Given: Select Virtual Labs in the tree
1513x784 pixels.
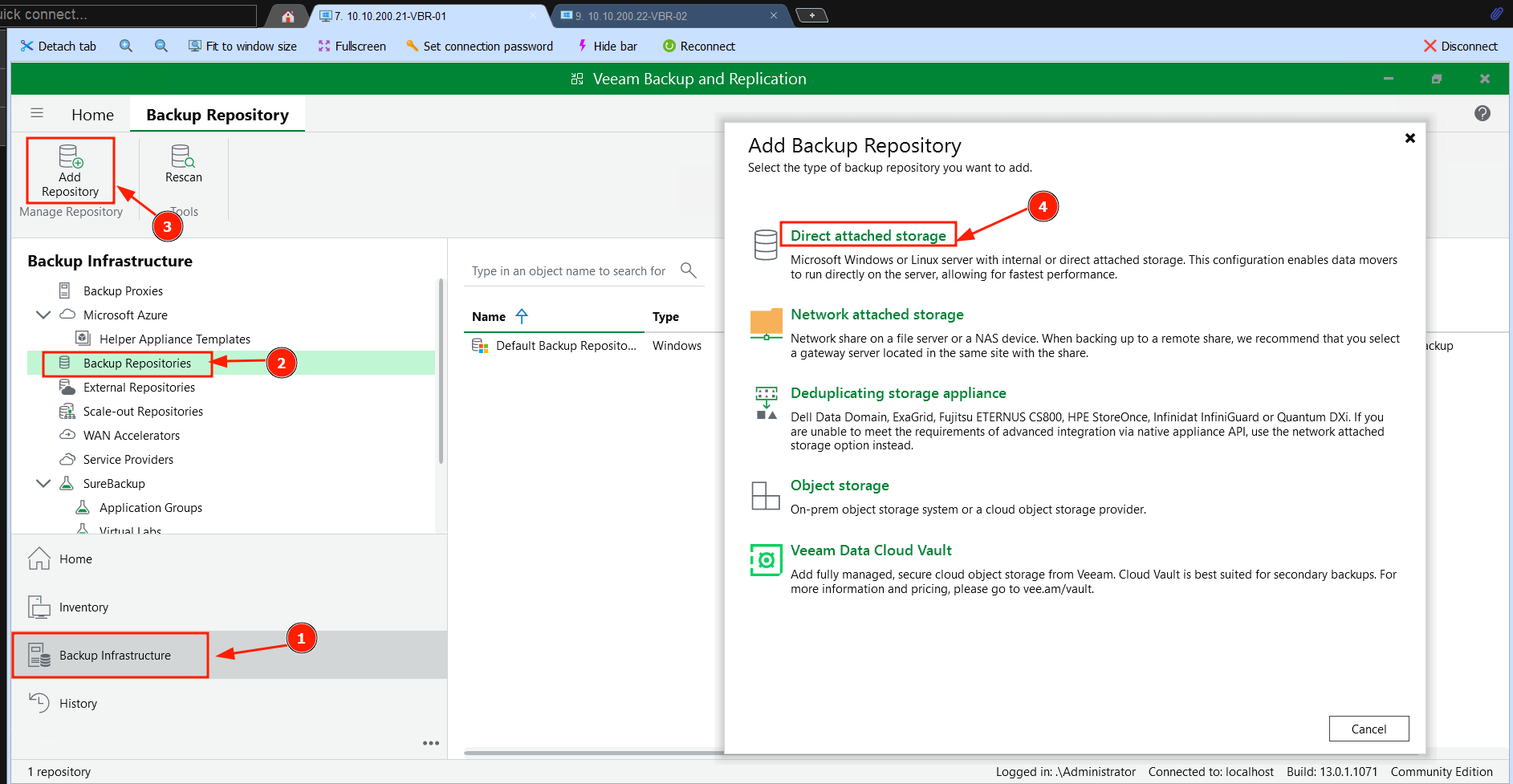Looking at the screenshot, I should [x=130, y=530].
